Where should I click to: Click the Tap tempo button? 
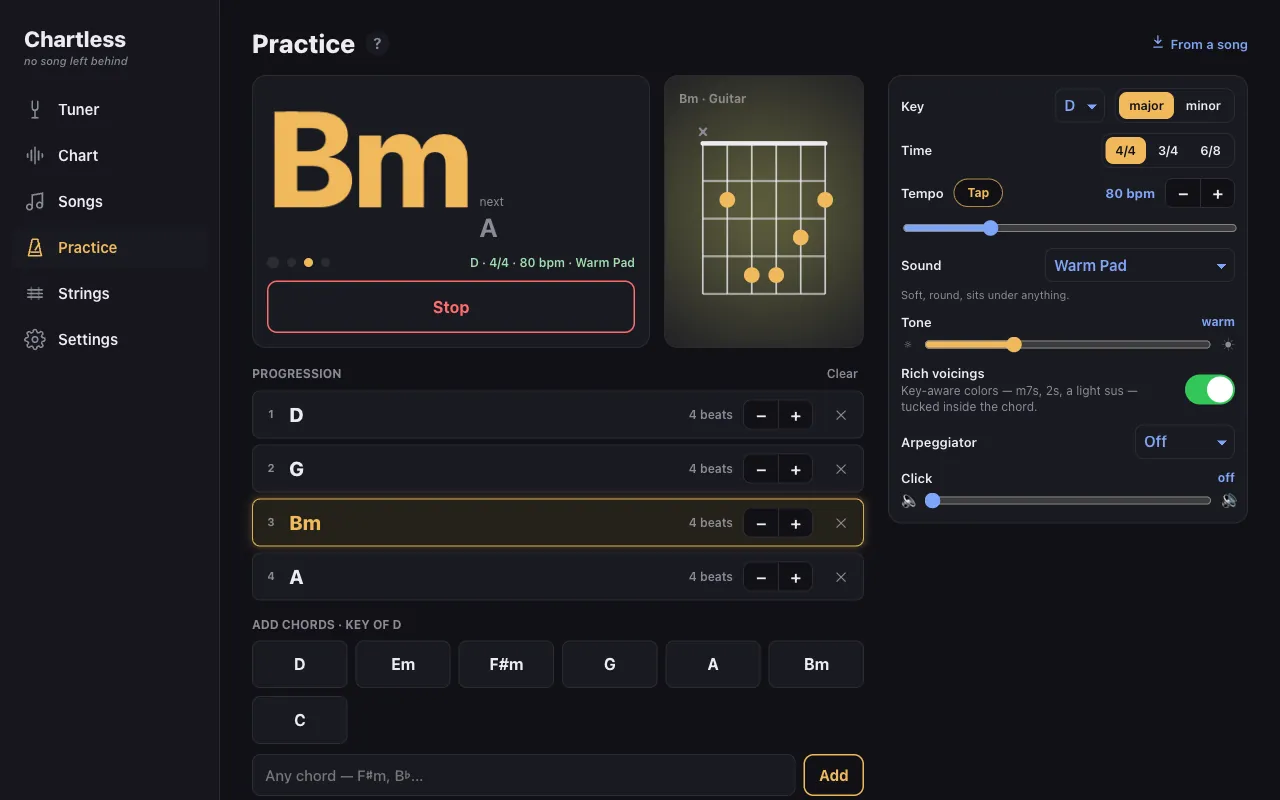point(978,193)
